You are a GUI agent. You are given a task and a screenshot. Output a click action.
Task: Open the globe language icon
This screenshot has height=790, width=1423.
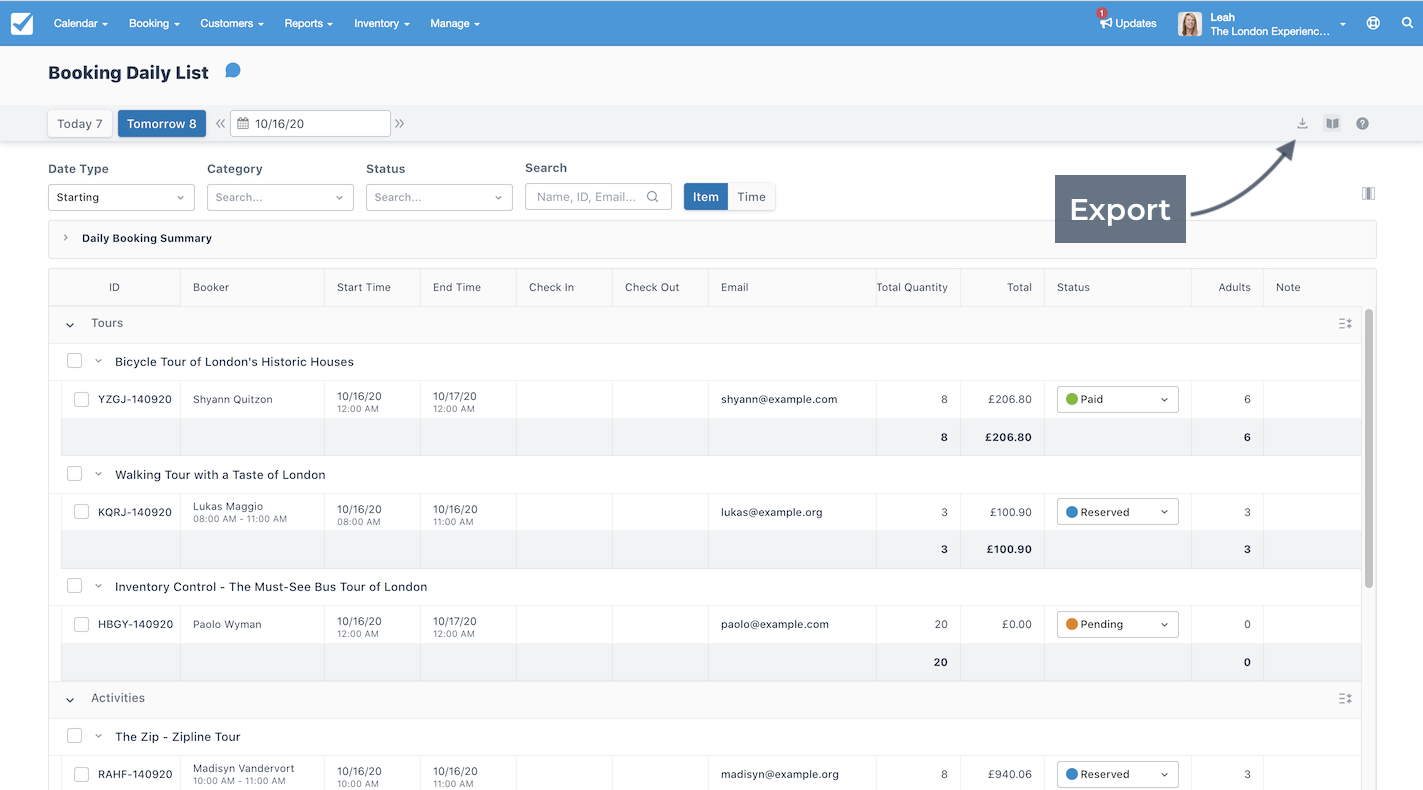(x=1373, y=23)
